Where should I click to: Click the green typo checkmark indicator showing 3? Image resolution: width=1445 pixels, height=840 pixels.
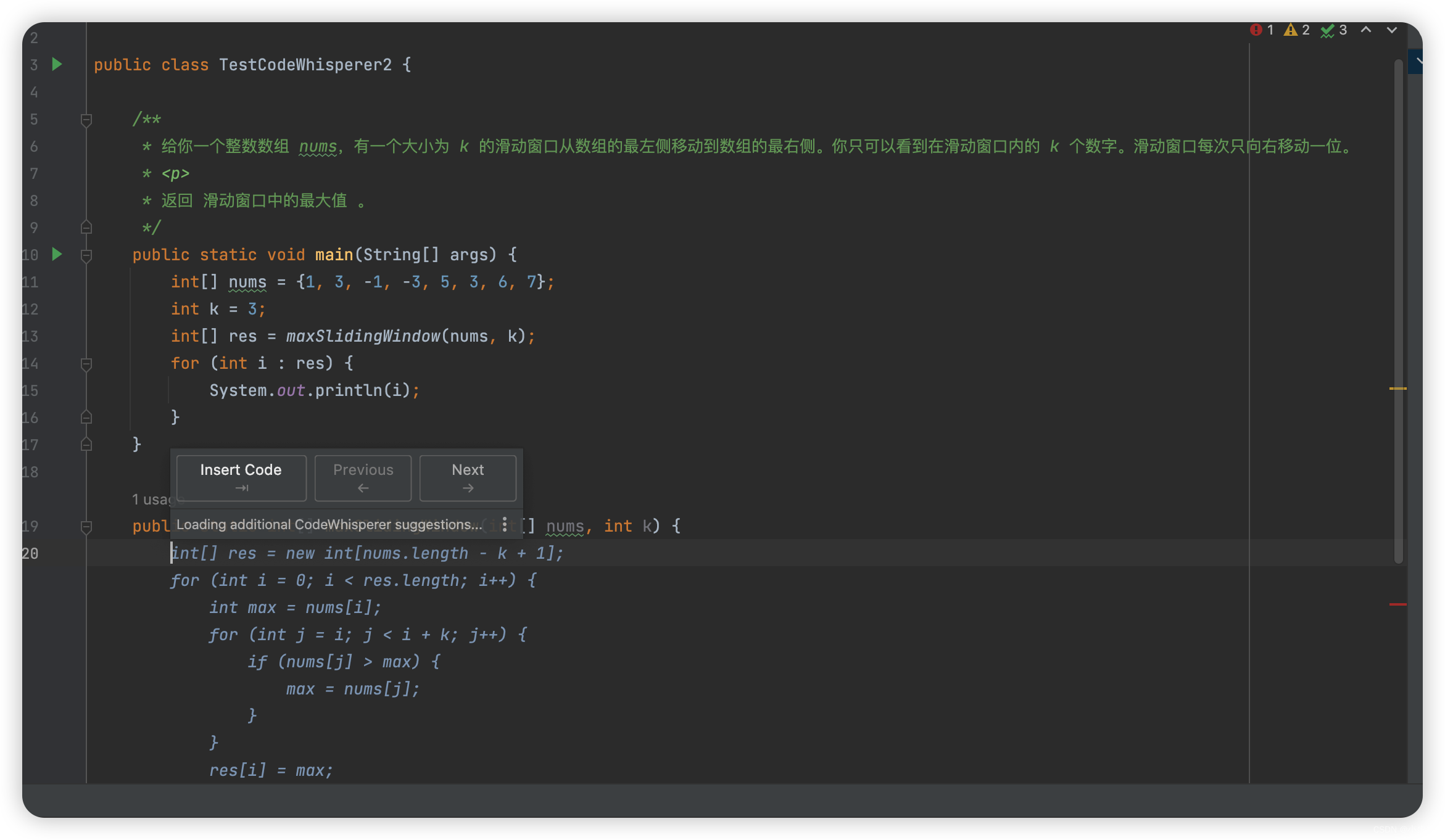[x=1333, y=30]
